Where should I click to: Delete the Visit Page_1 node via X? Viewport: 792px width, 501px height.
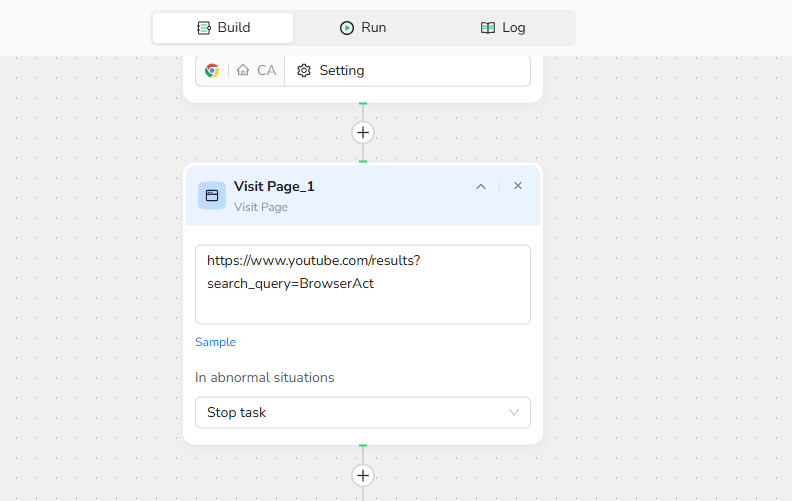518,186
